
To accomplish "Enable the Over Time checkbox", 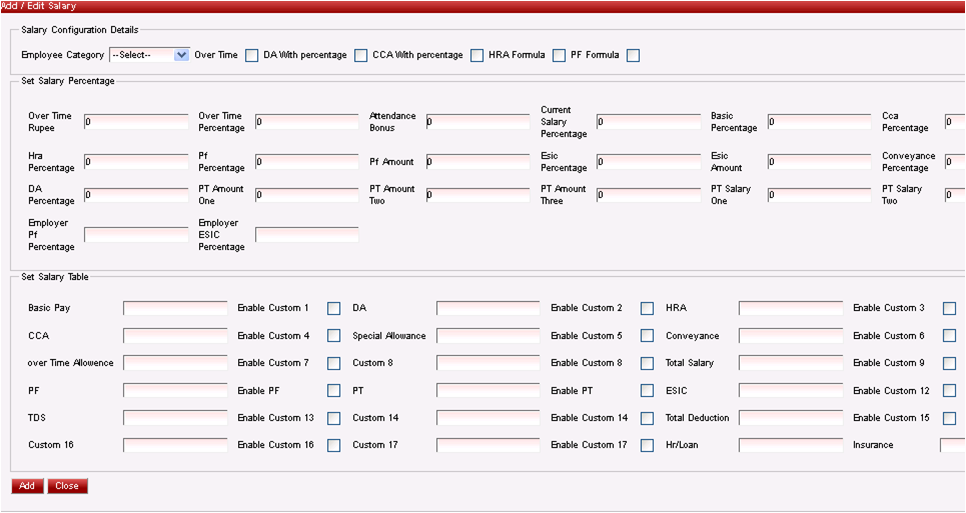I will click(252, 55).
